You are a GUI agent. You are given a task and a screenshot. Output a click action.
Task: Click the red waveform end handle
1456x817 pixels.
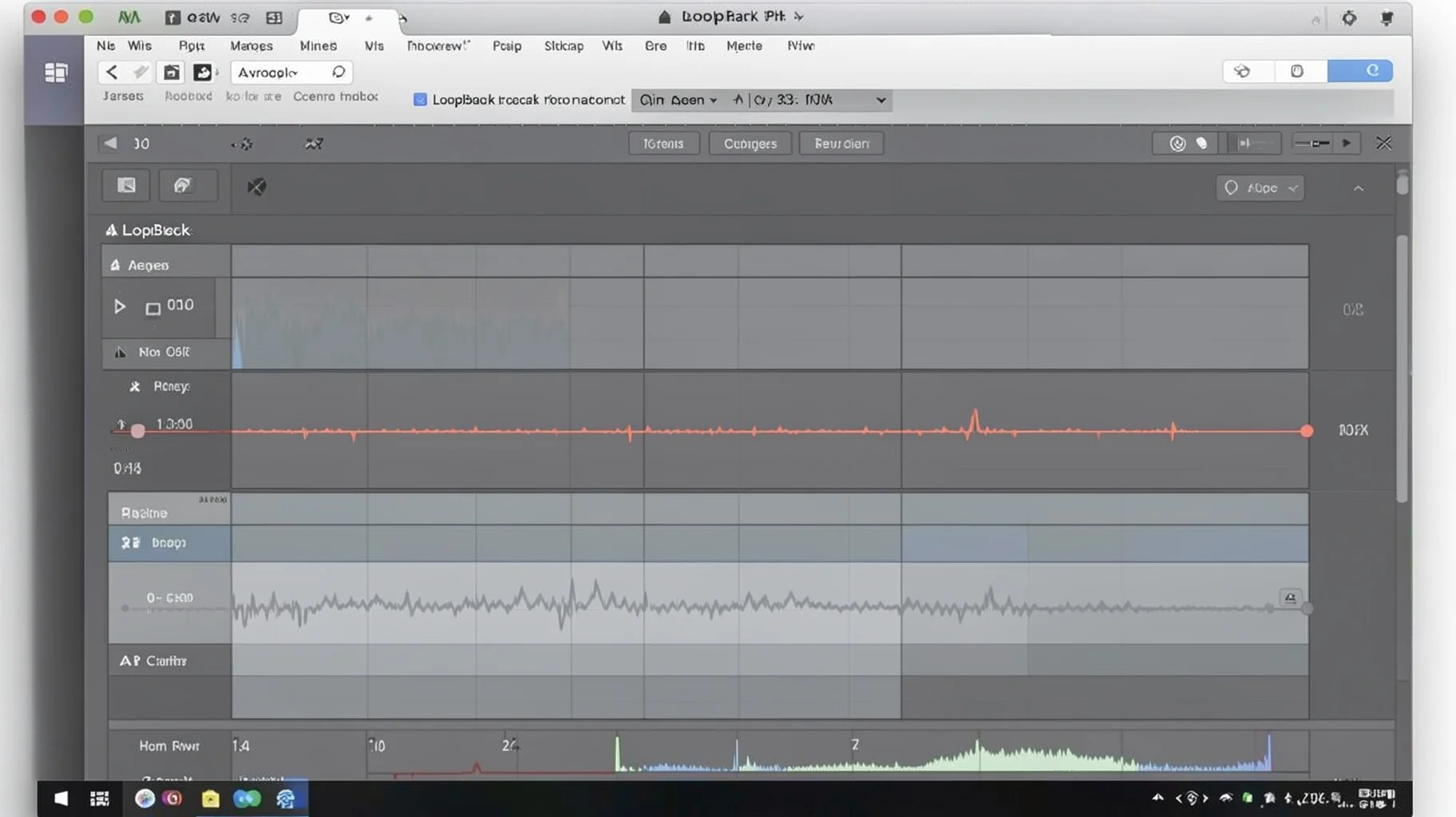pyautogui.click(x=1307, y=431)
